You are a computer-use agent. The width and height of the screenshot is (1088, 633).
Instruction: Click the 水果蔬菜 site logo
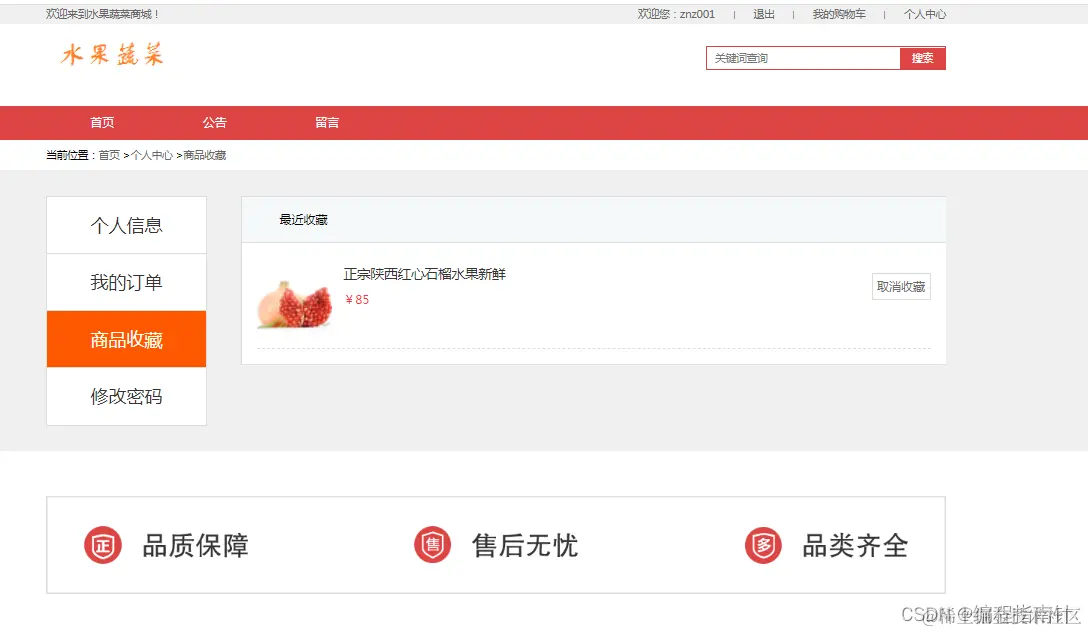pos(112,54)
